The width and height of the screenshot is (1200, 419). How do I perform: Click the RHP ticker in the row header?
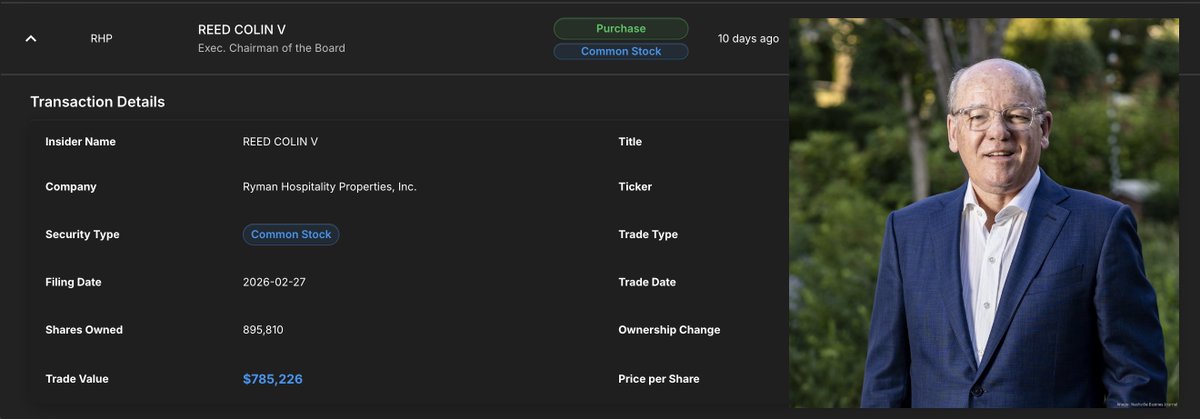coord(101,39)
